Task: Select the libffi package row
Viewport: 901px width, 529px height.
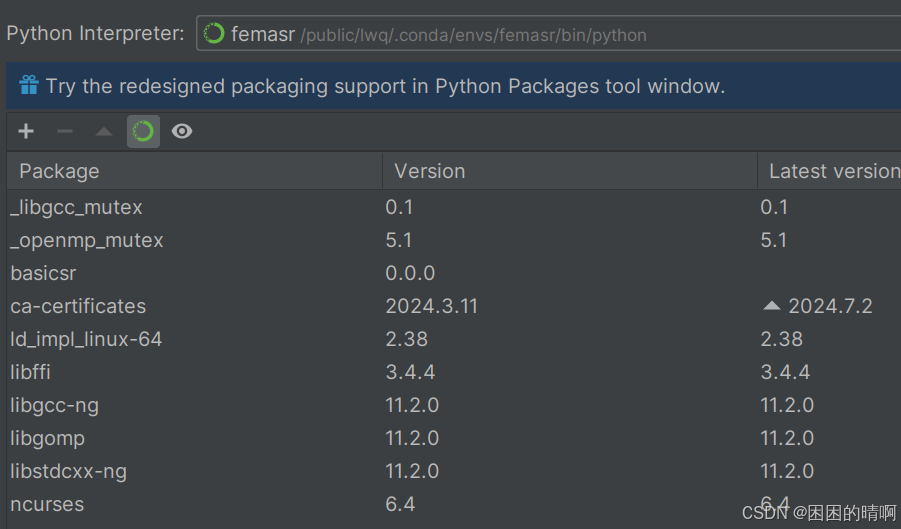Action: click(x=30, y=372)
